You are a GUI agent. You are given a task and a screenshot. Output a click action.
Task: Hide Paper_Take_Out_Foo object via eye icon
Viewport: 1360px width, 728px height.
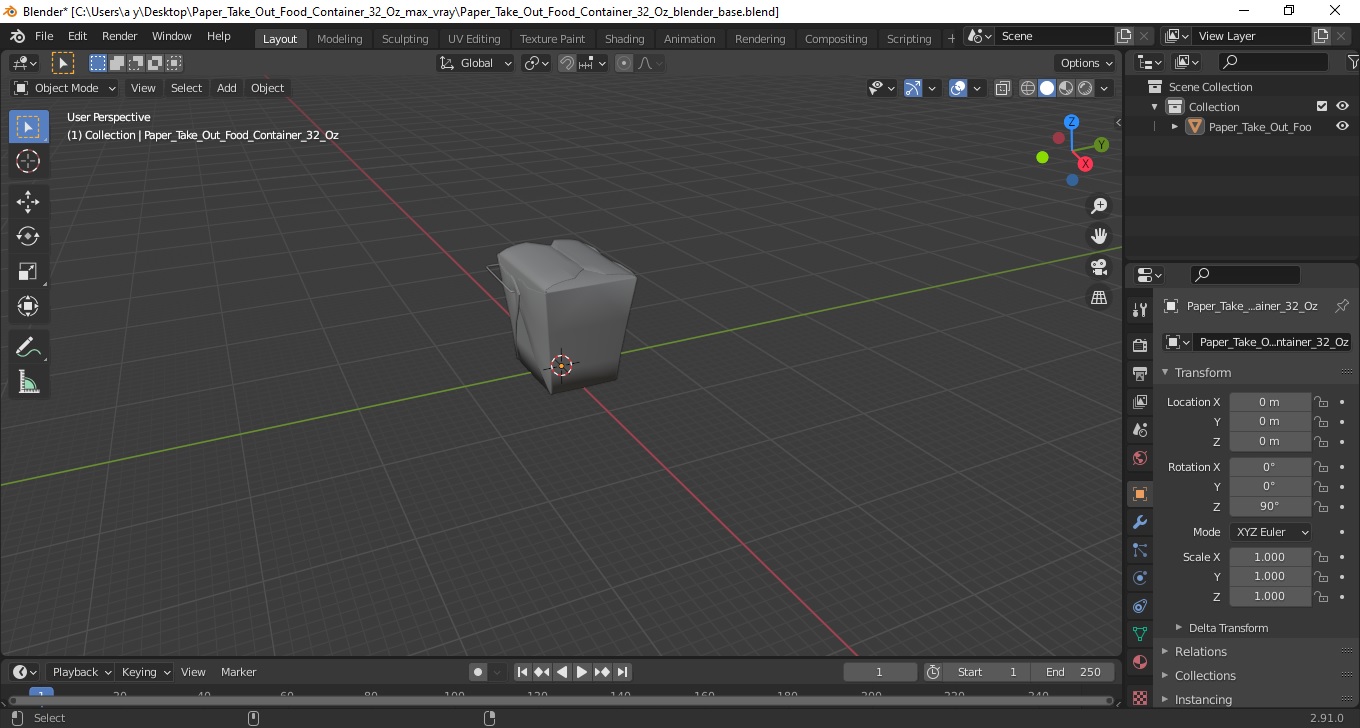1342,126
